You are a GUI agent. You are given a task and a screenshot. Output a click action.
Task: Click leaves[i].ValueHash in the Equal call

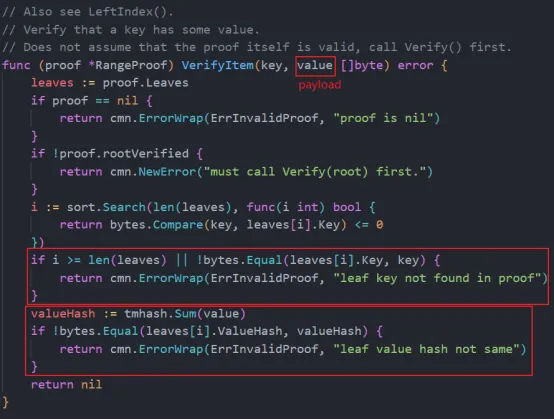pyautogui.click(x=214, y=331)
